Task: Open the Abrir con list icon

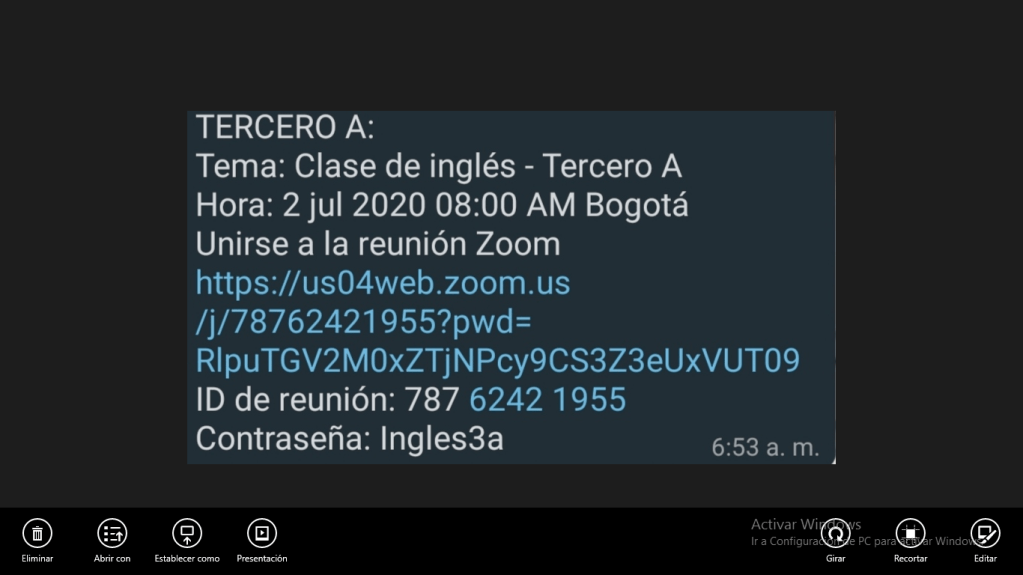Action: pyautogui.click(x=112, y=533)
